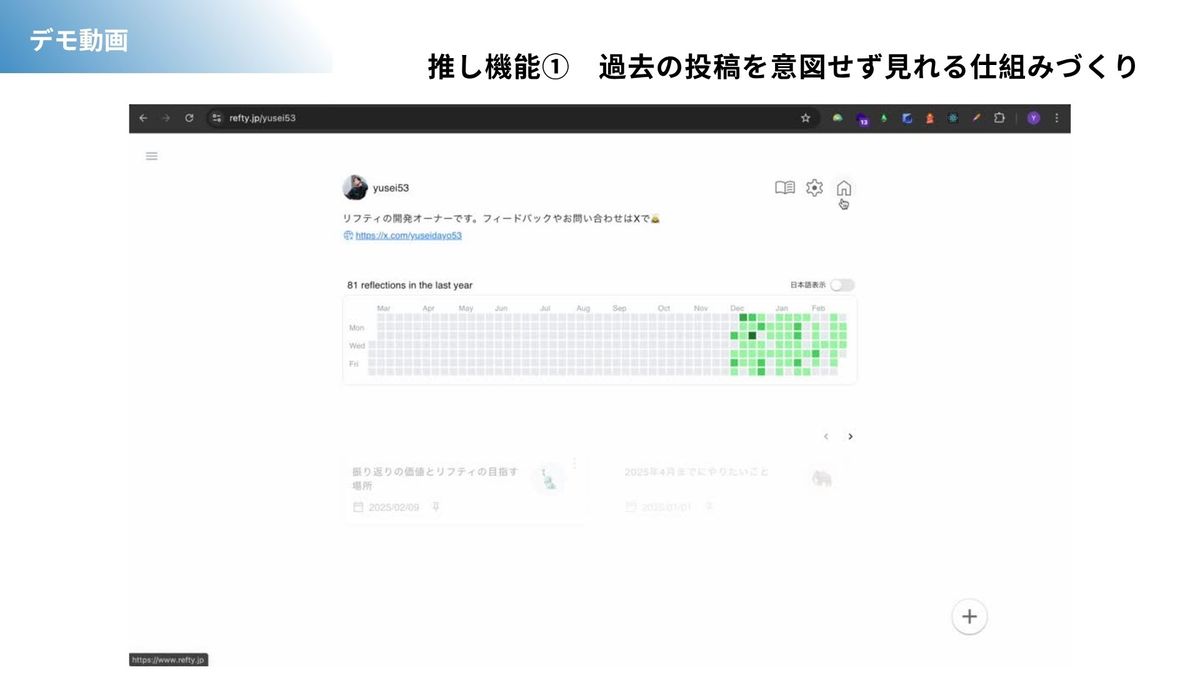The height and width of the screenshot is (675, 1200).
Task: Reload the page in the browser
Action: pyautogui.click(x=189, y=118)
